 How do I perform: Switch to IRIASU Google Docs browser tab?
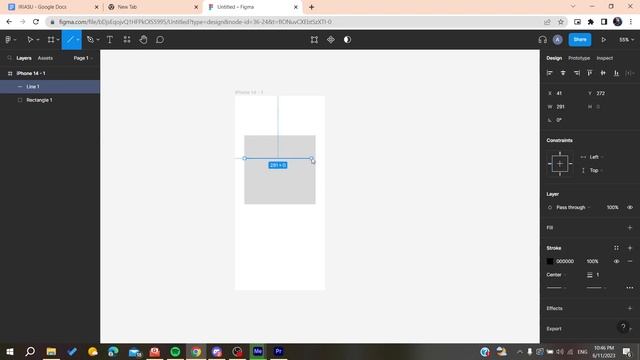pyautogui.click(x=52, y=7)
